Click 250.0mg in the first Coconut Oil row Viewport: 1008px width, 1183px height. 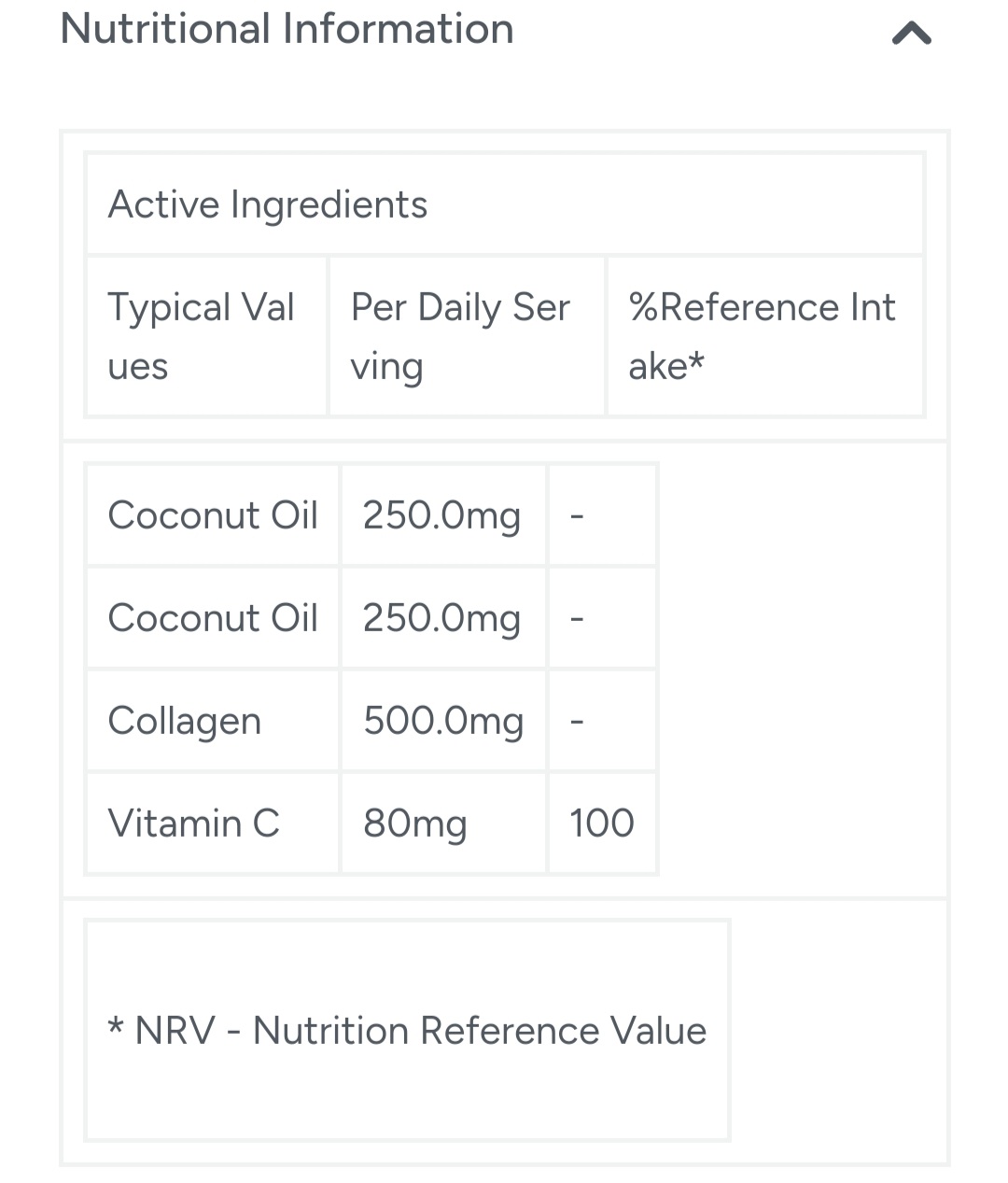point(441,515)
